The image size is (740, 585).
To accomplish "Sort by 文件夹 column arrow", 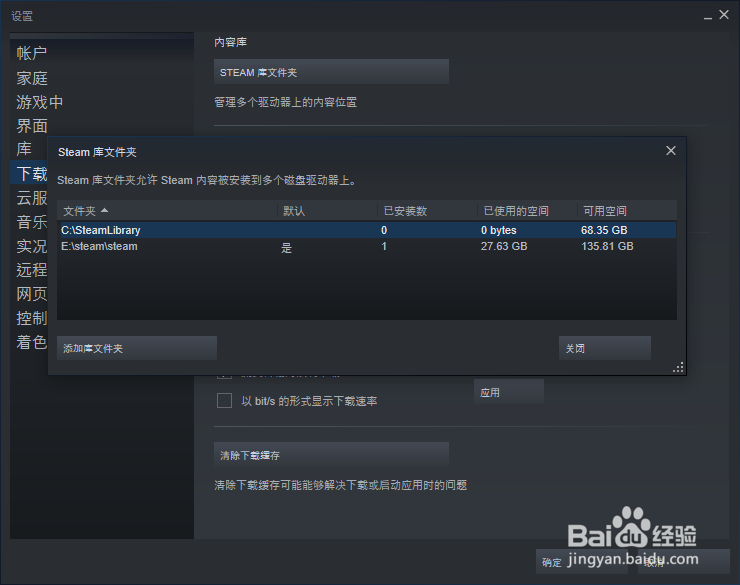I will (x=104, y=210).
